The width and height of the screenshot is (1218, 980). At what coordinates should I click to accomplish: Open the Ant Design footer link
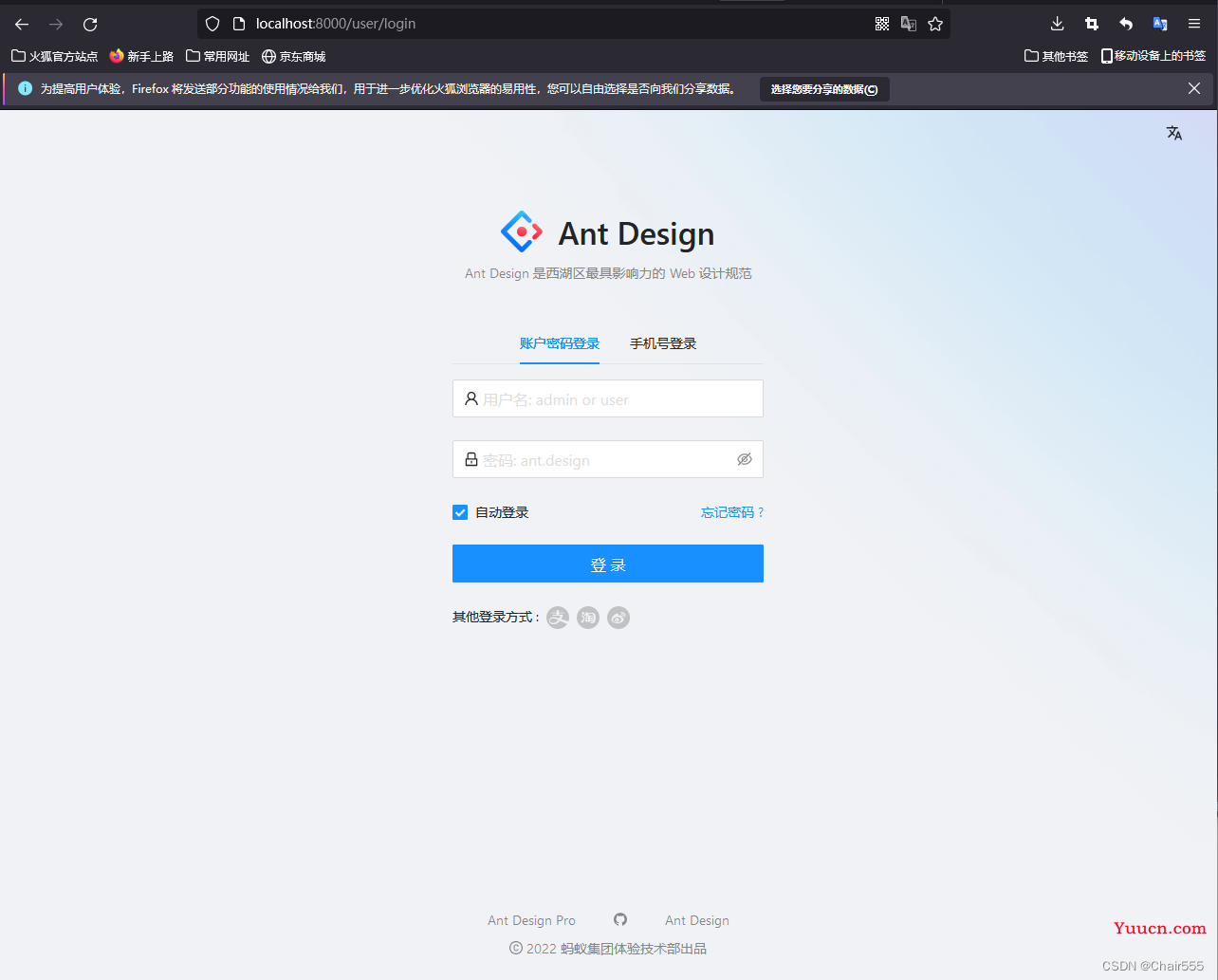[x=697, y=920]
